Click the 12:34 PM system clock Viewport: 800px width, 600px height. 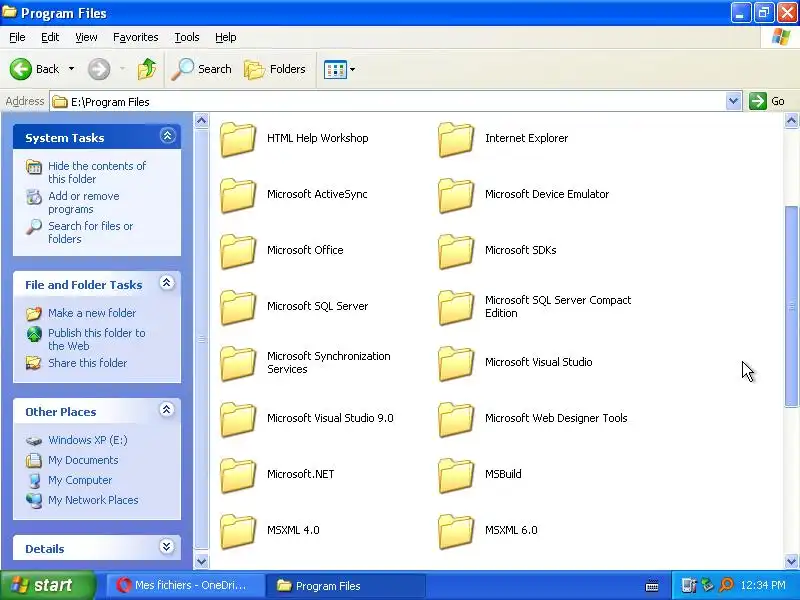tap(763, 585)
